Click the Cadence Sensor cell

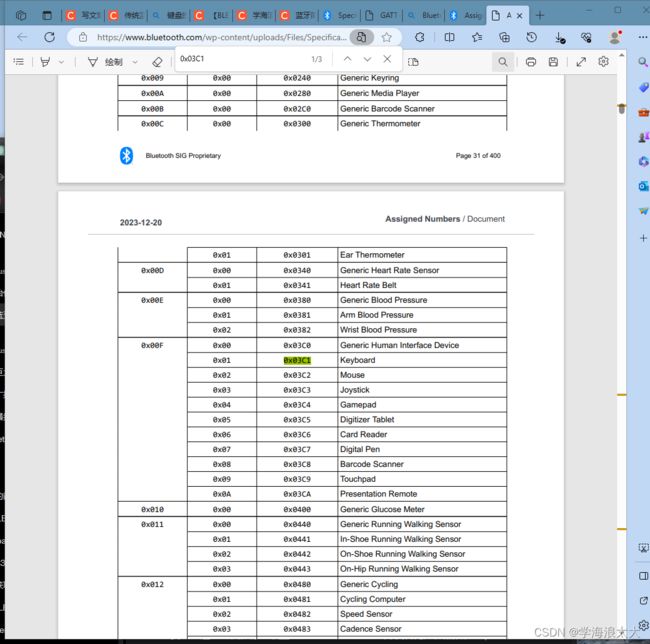coord(422,629)
